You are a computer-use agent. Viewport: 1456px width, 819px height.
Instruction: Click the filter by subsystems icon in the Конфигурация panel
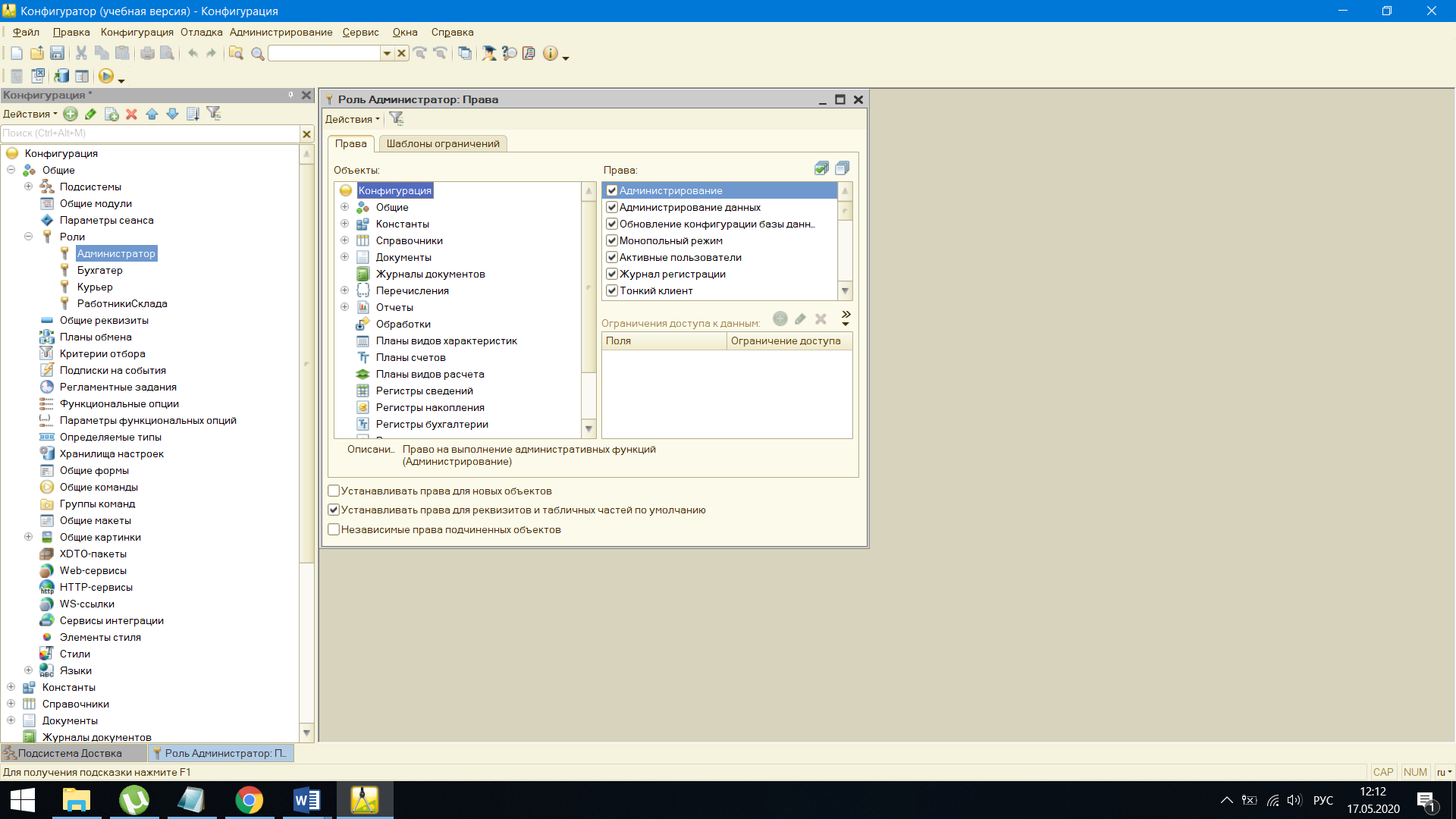214,114
